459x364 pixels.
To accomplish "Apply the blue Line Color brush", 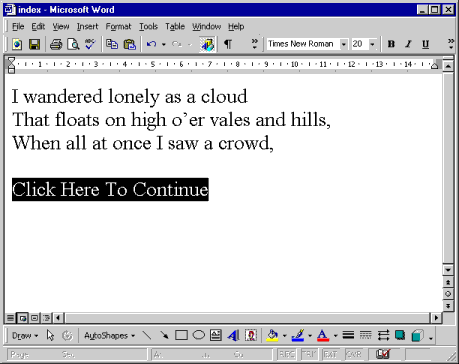I will pyautogui.click(x=298, y=335).
